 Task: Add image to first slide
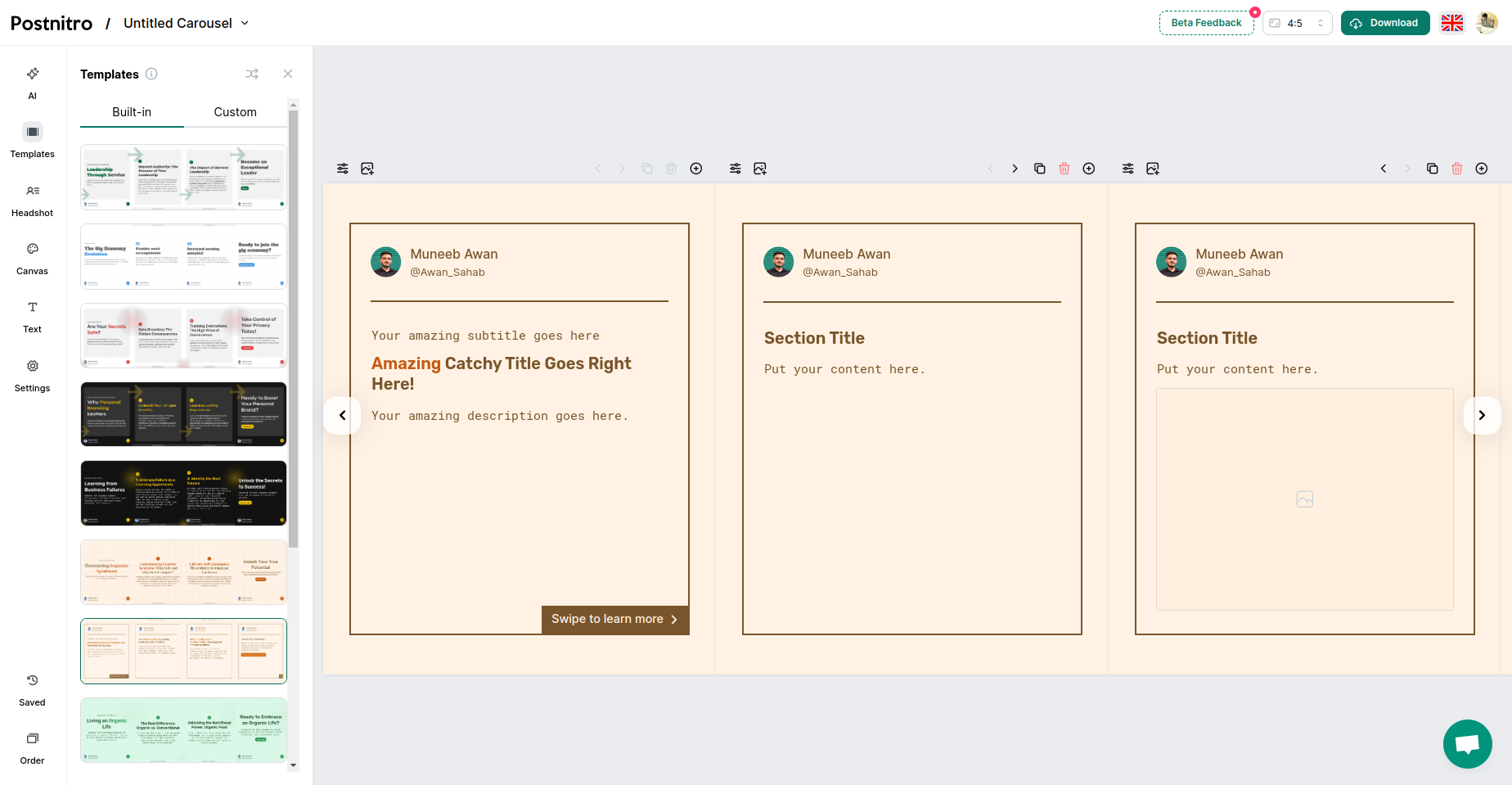[367, 169]
